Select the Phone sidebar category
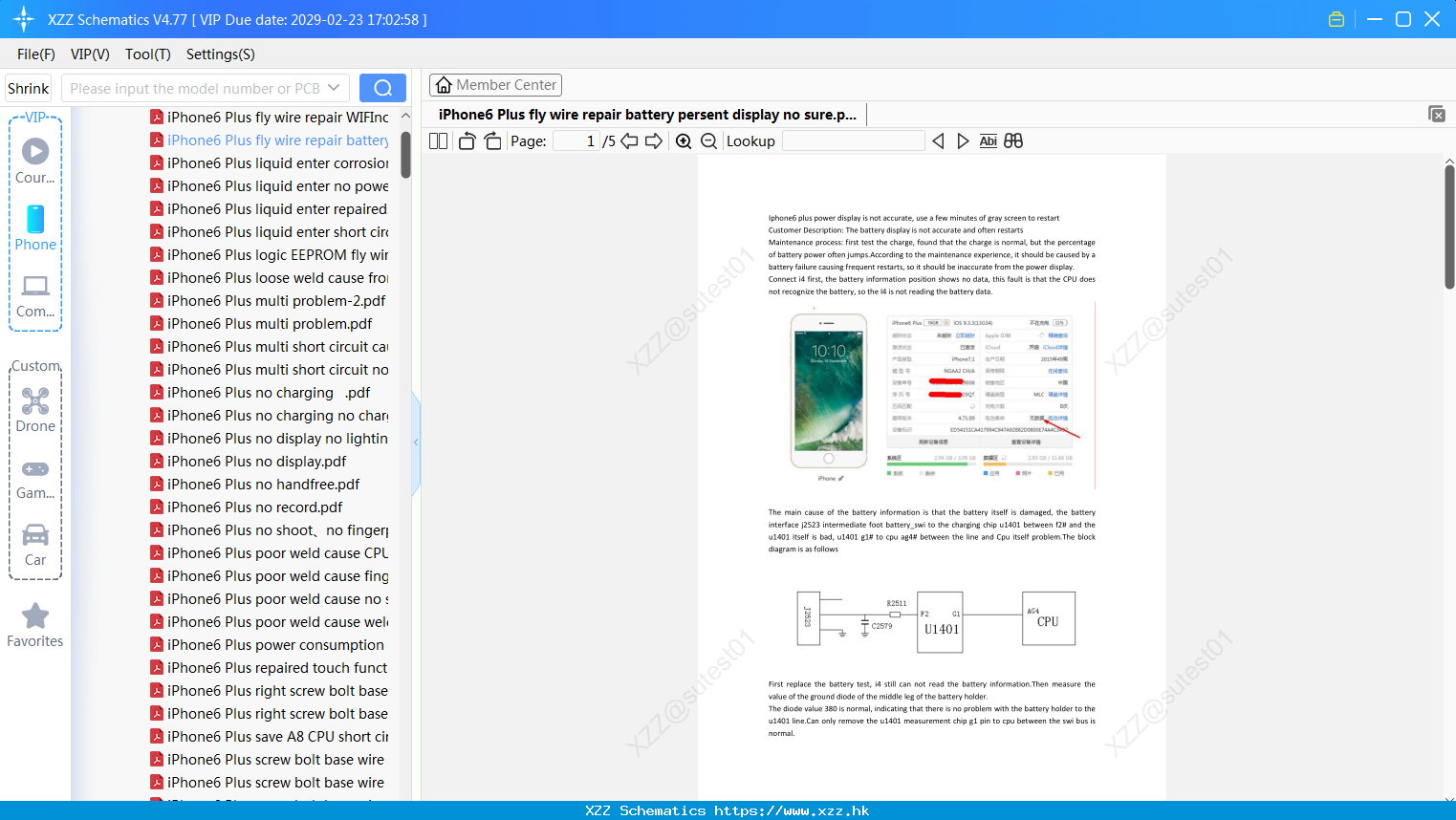This screenshot has width=1456, height=820. pos(35,228)
